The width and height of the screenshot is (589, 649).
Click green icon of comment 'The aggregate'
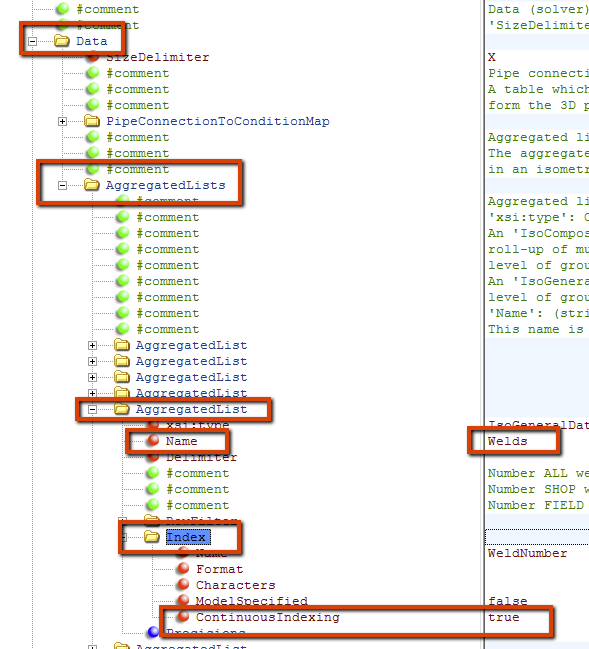coord(93,153)
